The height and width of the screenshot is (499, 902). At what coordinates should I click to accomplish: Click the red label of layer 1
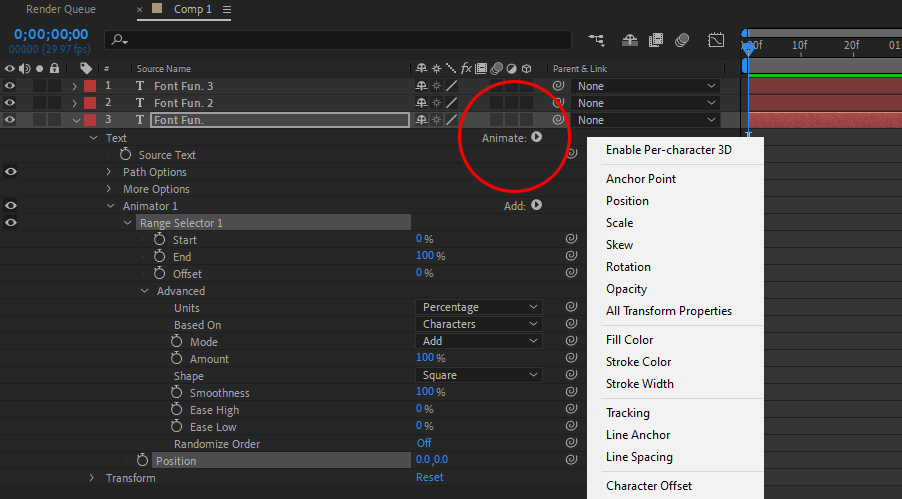coord(89,86)
